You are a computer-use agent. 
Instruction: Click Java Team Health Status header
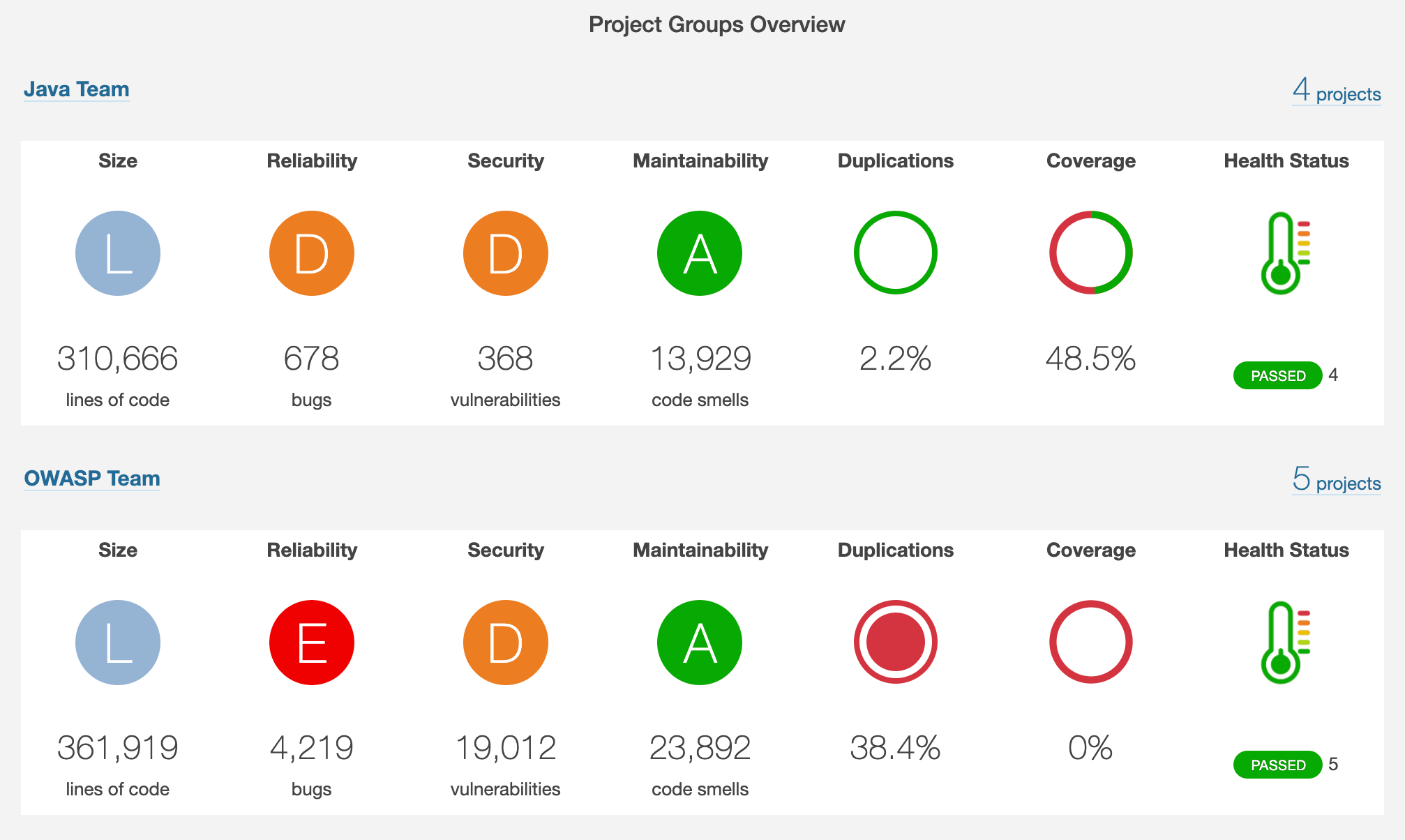point(1286,160)
